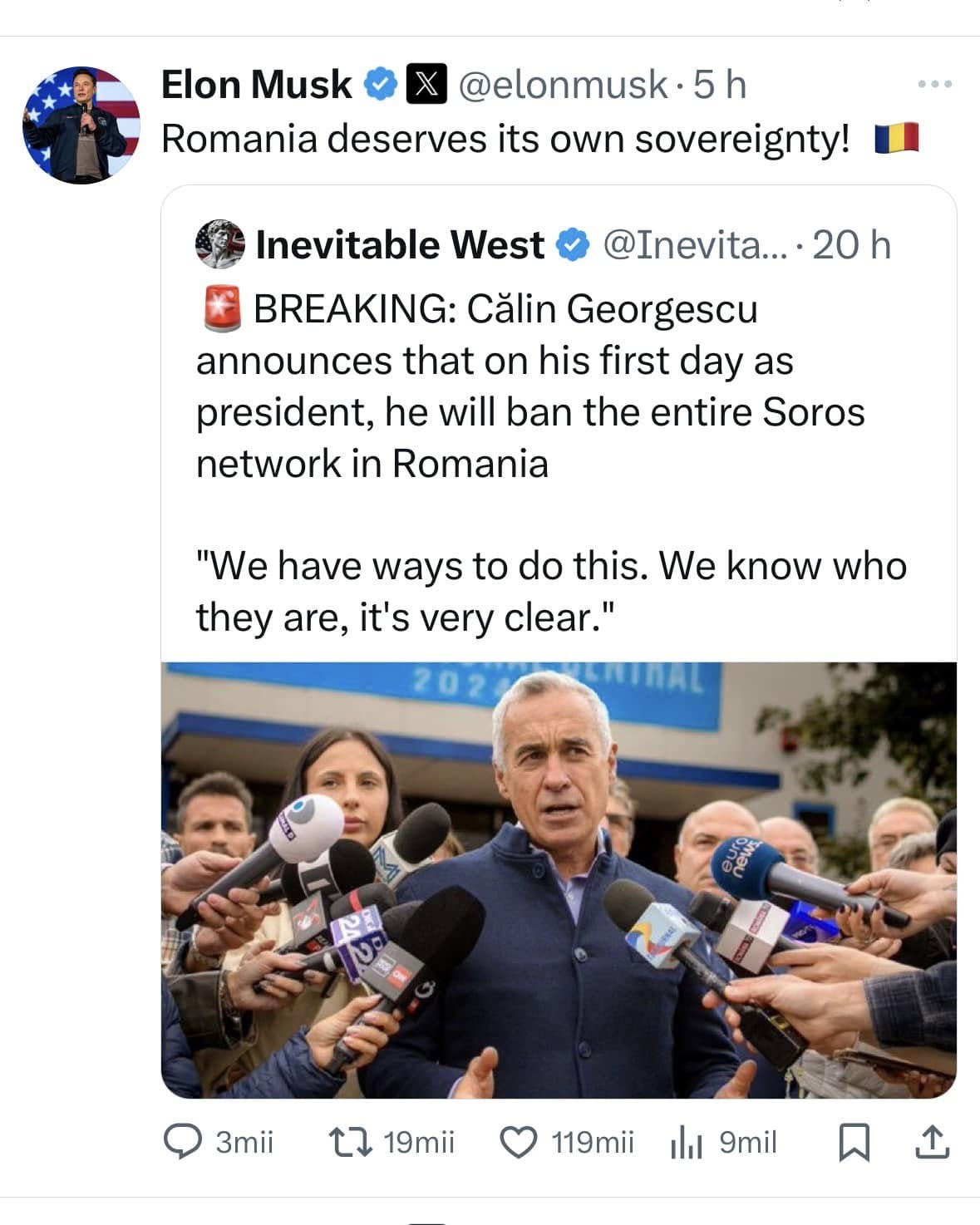The height and width of the screenshot is (1225, 980).
Task: Like the tweet with the heart
Action: point(519,1142)
